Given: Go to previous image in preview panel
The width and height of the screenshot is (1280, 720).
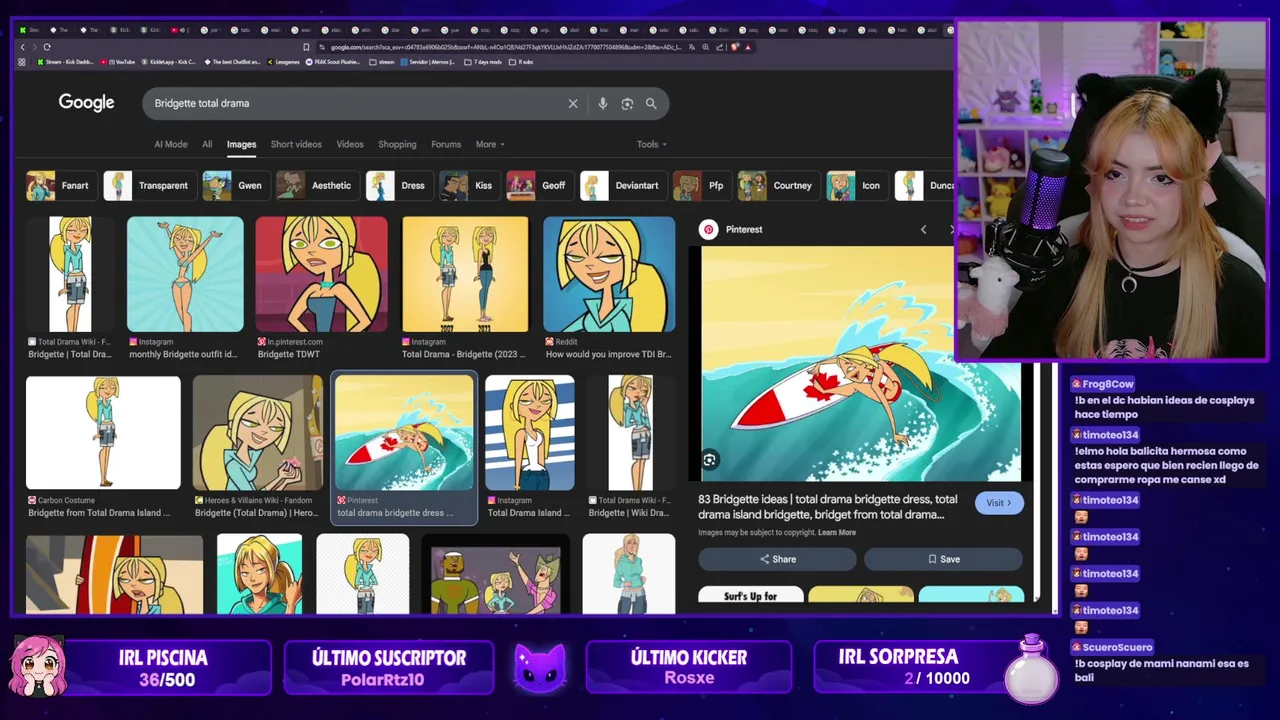Looking at the screenshot, I should 923,229.
